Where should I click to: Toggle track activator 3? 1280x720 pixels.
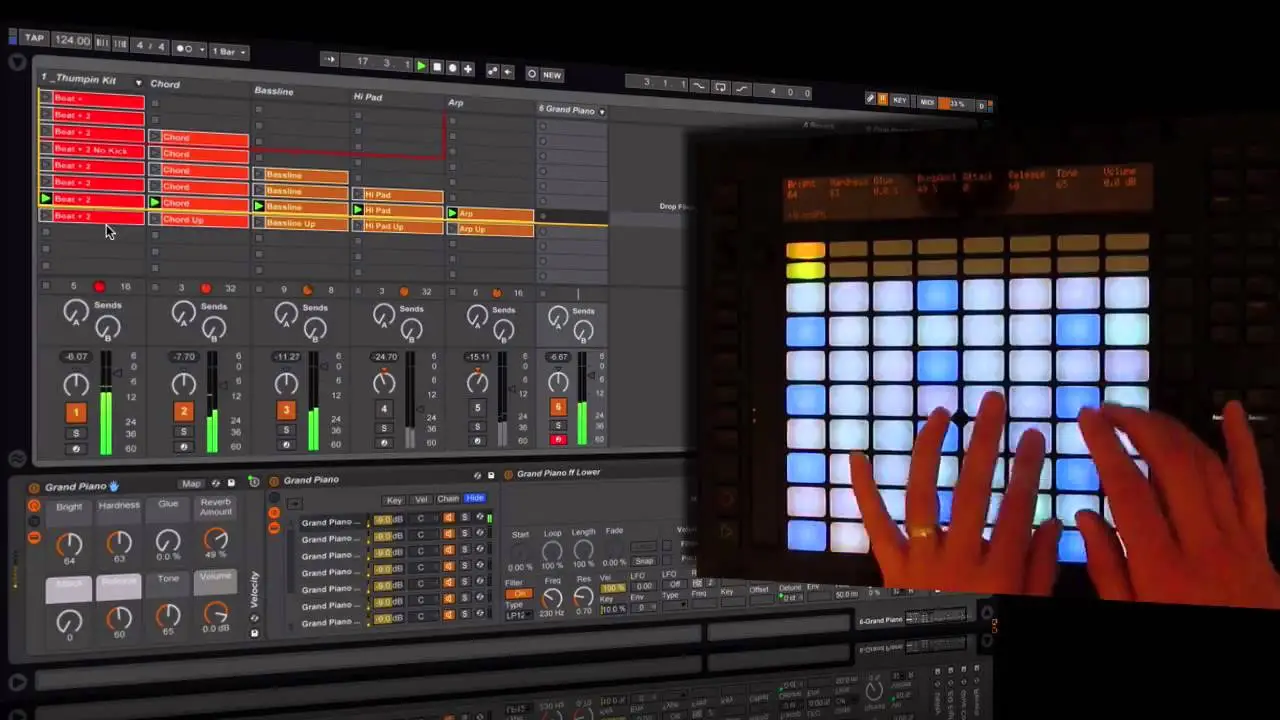pyautogui.click(x=286, y=410)
